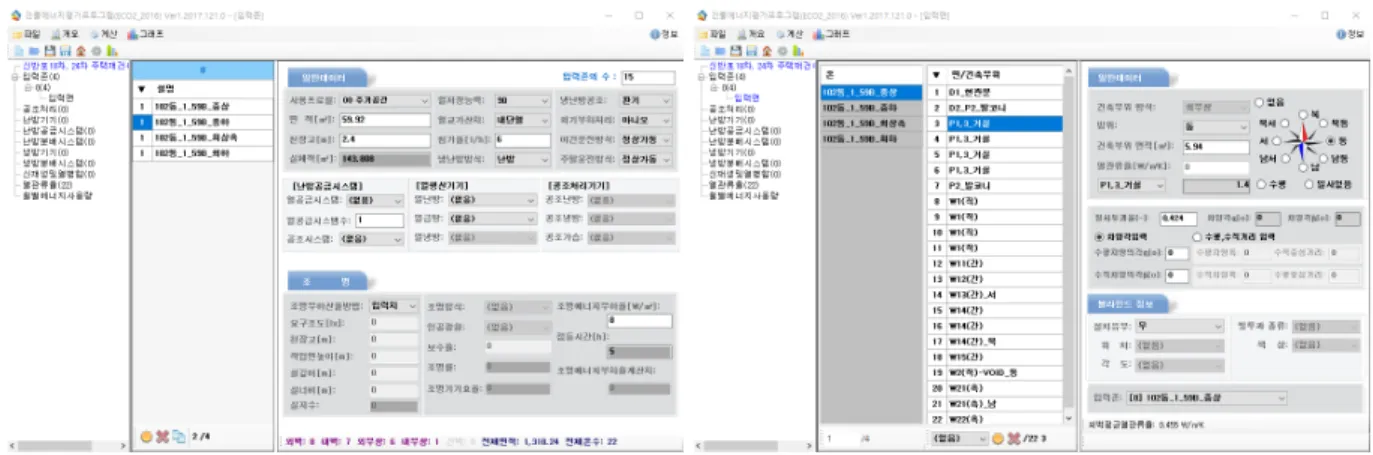Click the house icon in left window toolbar

click(x=80, y=50)
